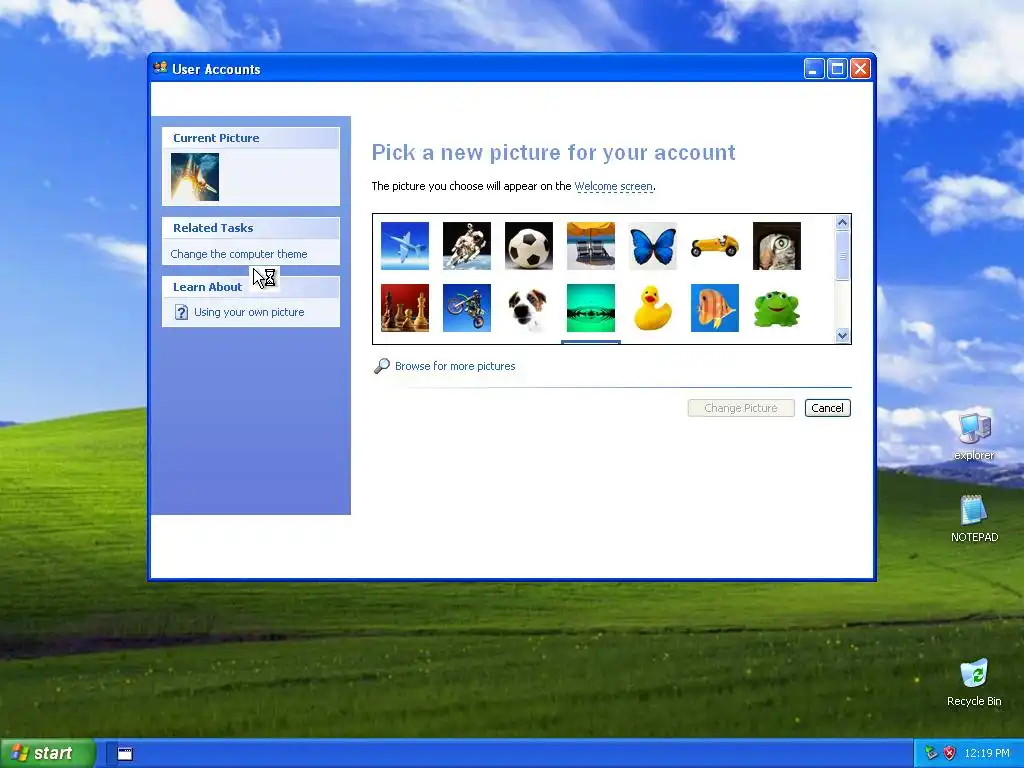Open Browse for more pictures
The image size is (1024, 768).
455,366
